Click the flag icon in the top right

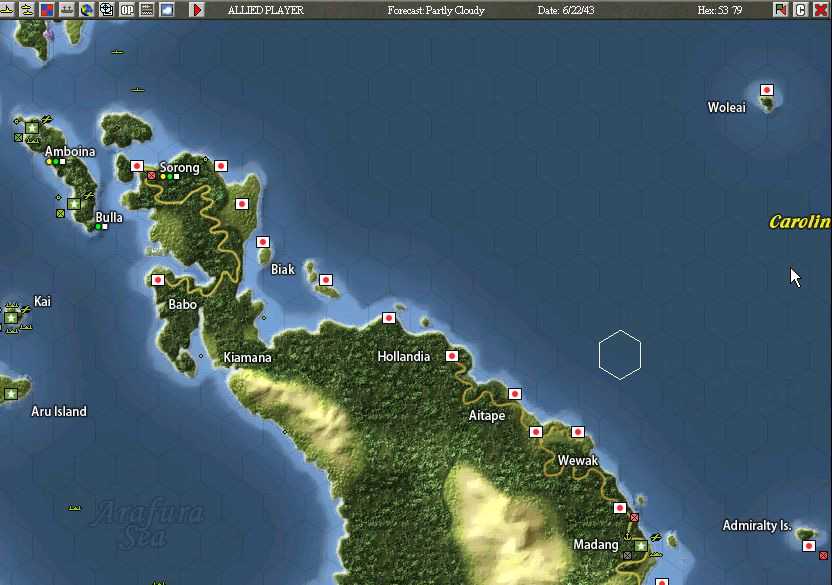781,10
